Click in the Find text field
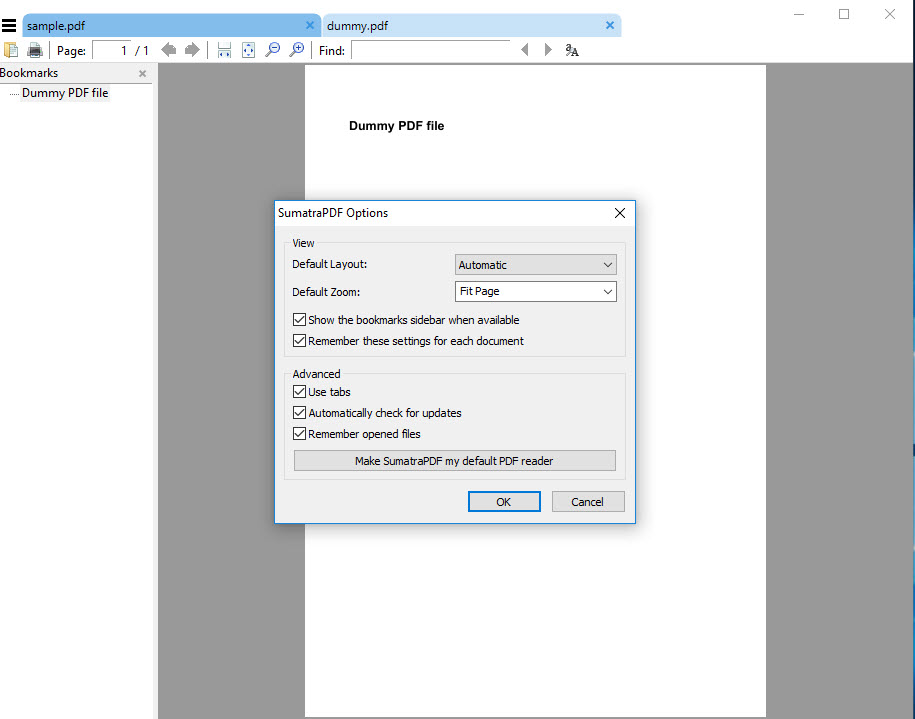 tap(431, 50)
